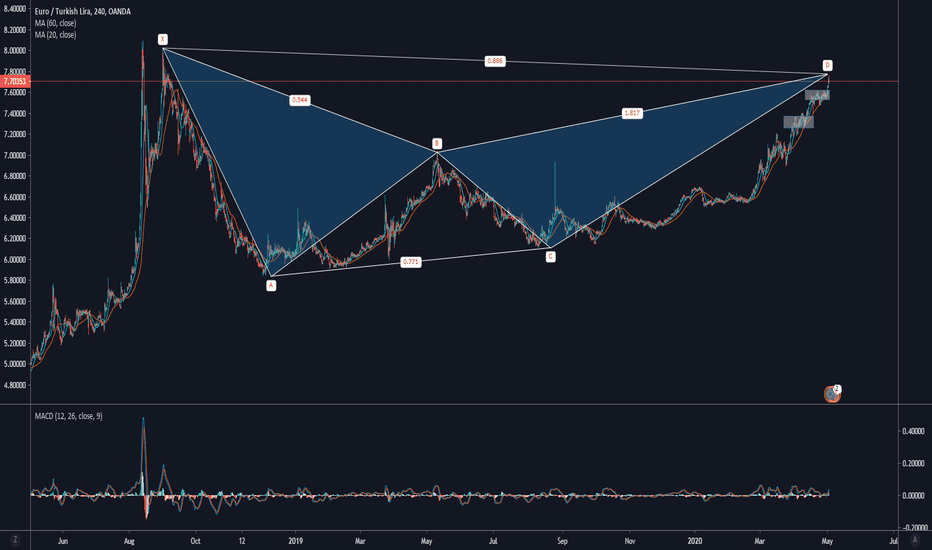Click the 0.40000 MACD axis value

(x=913, y=431)
